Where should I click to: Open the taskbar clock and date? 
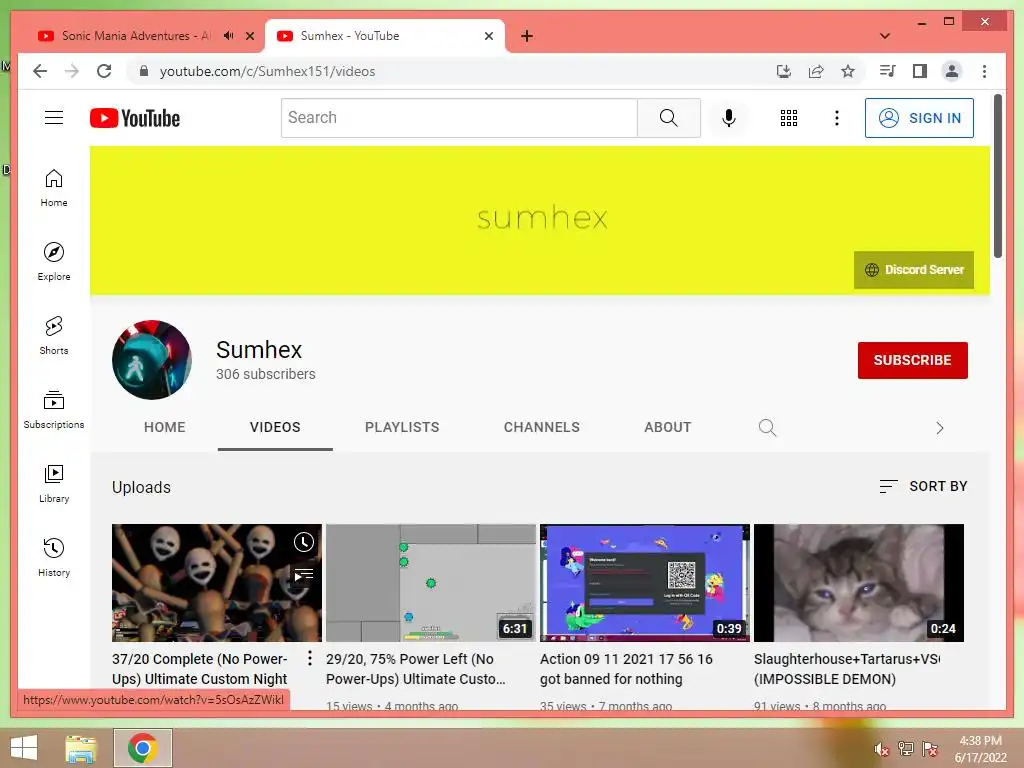(980, 749)
